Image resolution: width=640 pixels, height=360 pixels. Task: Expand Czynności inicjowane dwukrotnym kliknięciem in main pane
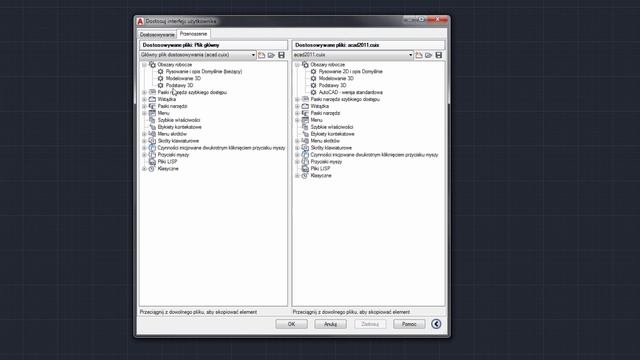click(144, 148)
